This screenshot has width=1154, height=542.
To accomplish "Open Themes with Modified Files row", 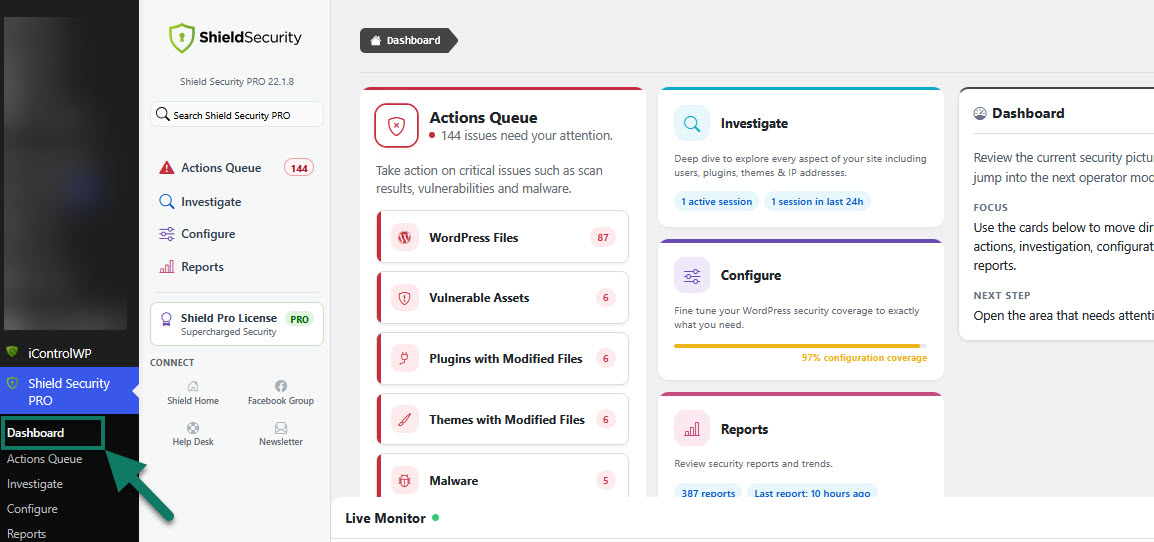I will (503, 420).
